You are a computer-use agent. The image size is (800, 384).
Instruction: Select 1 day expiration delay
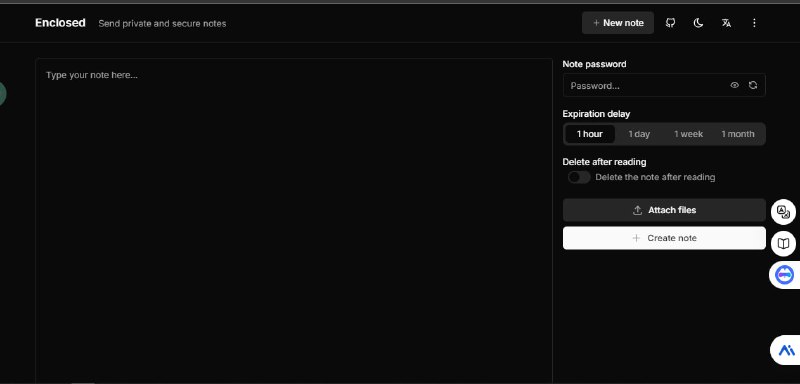click(639, 134)
